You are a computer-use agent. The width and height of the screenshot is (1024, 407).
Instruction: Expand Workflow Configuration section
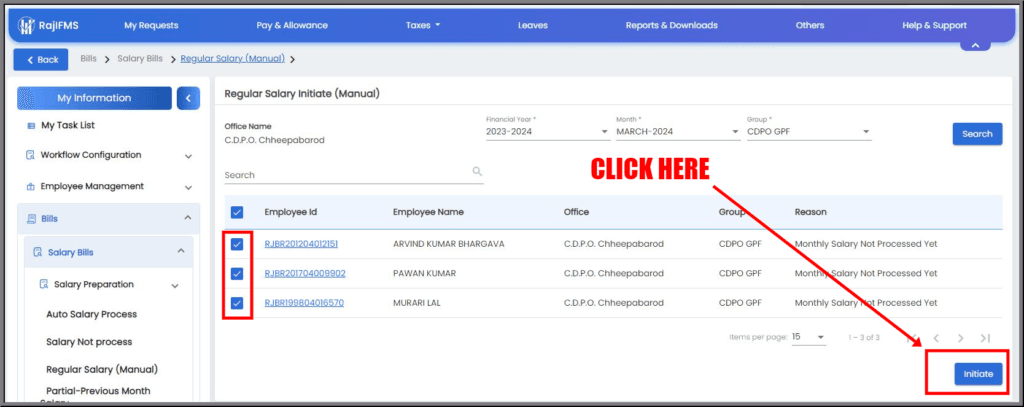click(188, 156)
